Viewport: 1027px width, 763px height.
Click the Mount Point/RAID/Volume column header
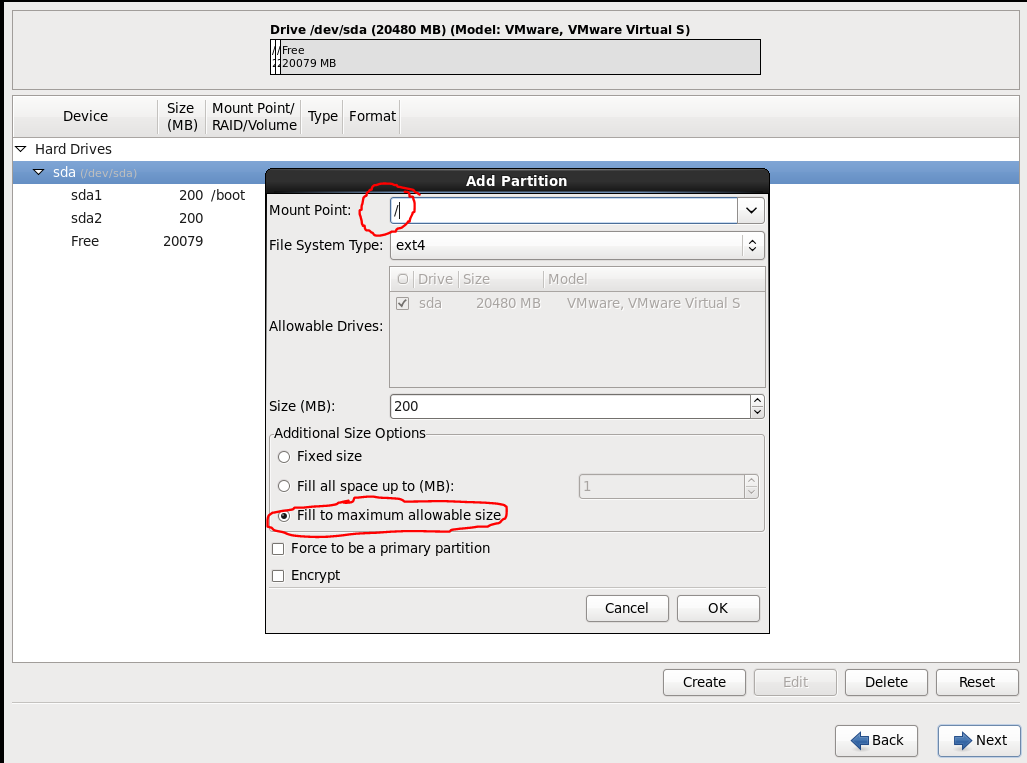pos(253,117)
